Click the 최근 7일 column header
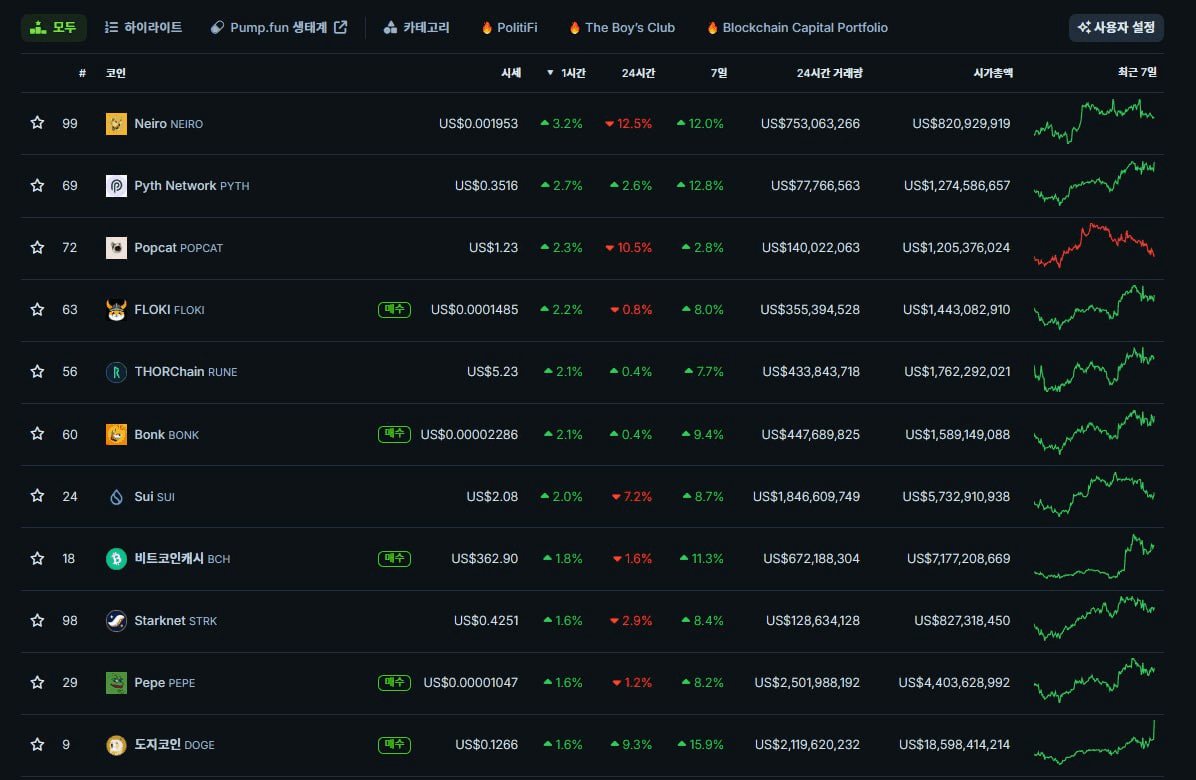The height and width of the screenshot is (780, 1196). (x=1137, y=72)
